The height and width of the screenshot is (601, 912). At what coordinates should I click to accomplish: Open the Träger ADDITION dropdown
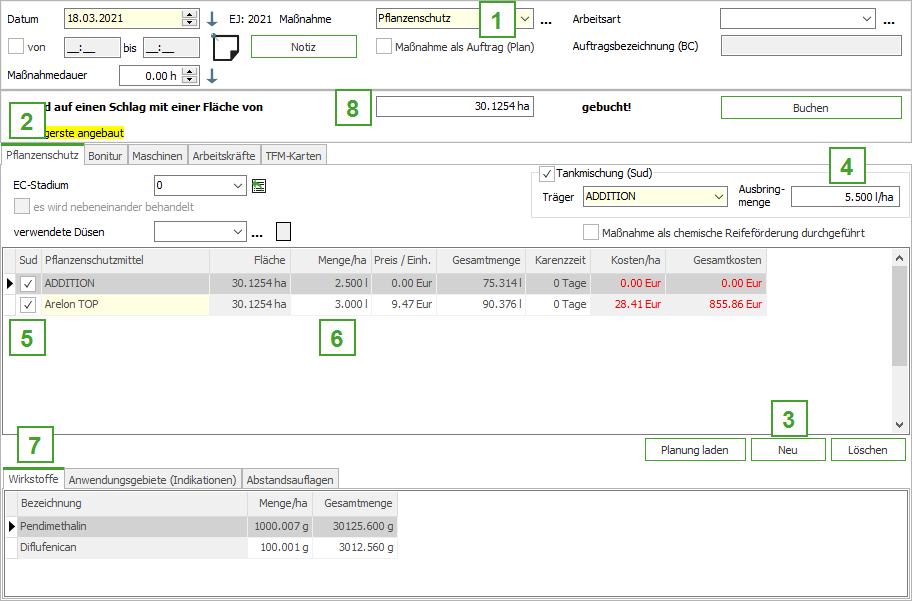click(720, 197)
